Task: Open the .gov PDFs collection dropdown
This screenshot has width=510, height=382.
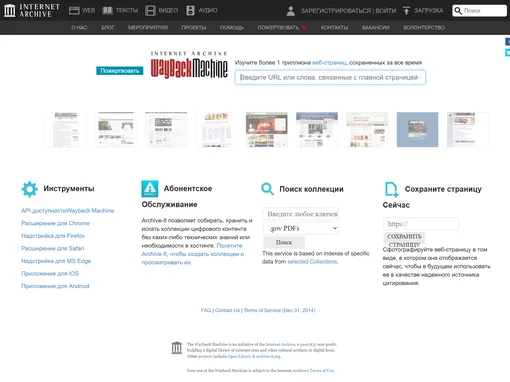Action: (301, 228)
